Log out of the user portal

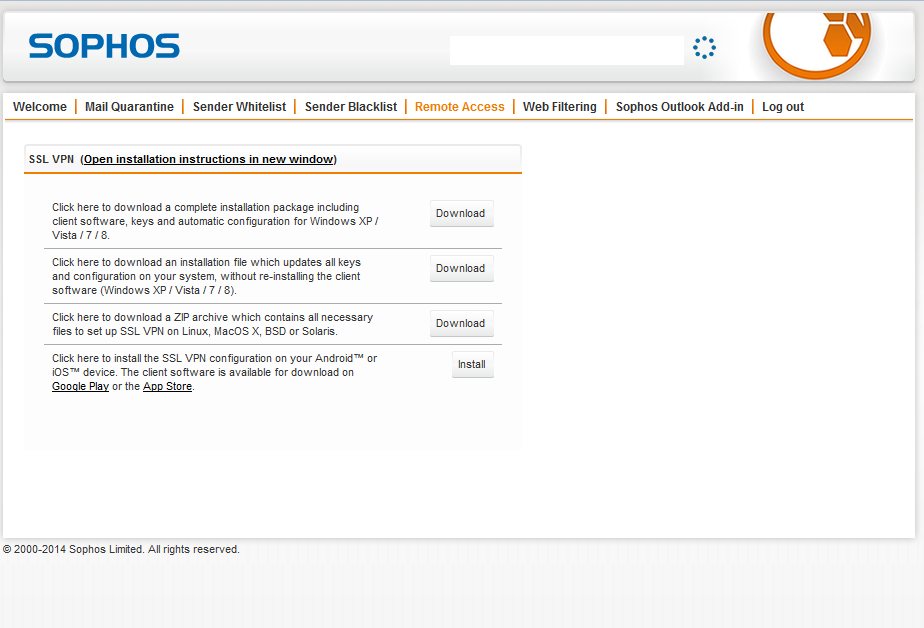[x=783, y=107]
